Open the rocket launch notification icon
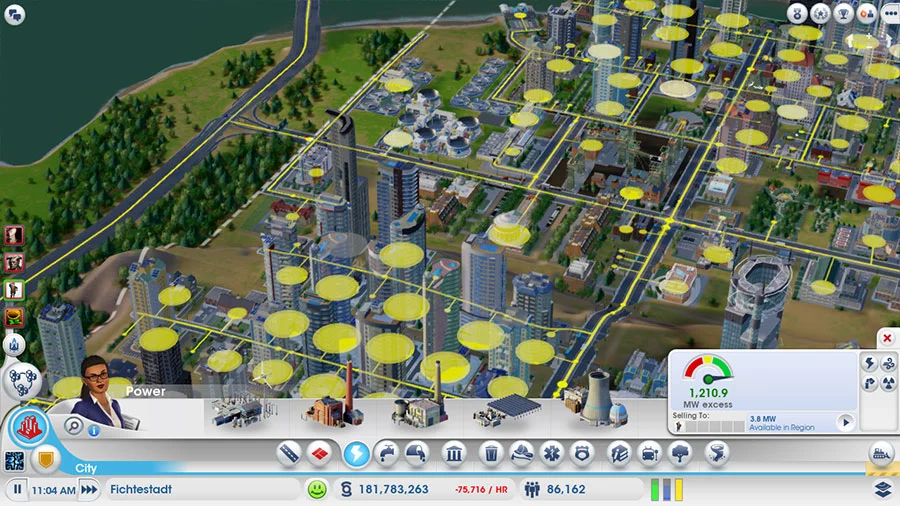The height and width of the screenshot is (506, 900). (x=14, y=345)
